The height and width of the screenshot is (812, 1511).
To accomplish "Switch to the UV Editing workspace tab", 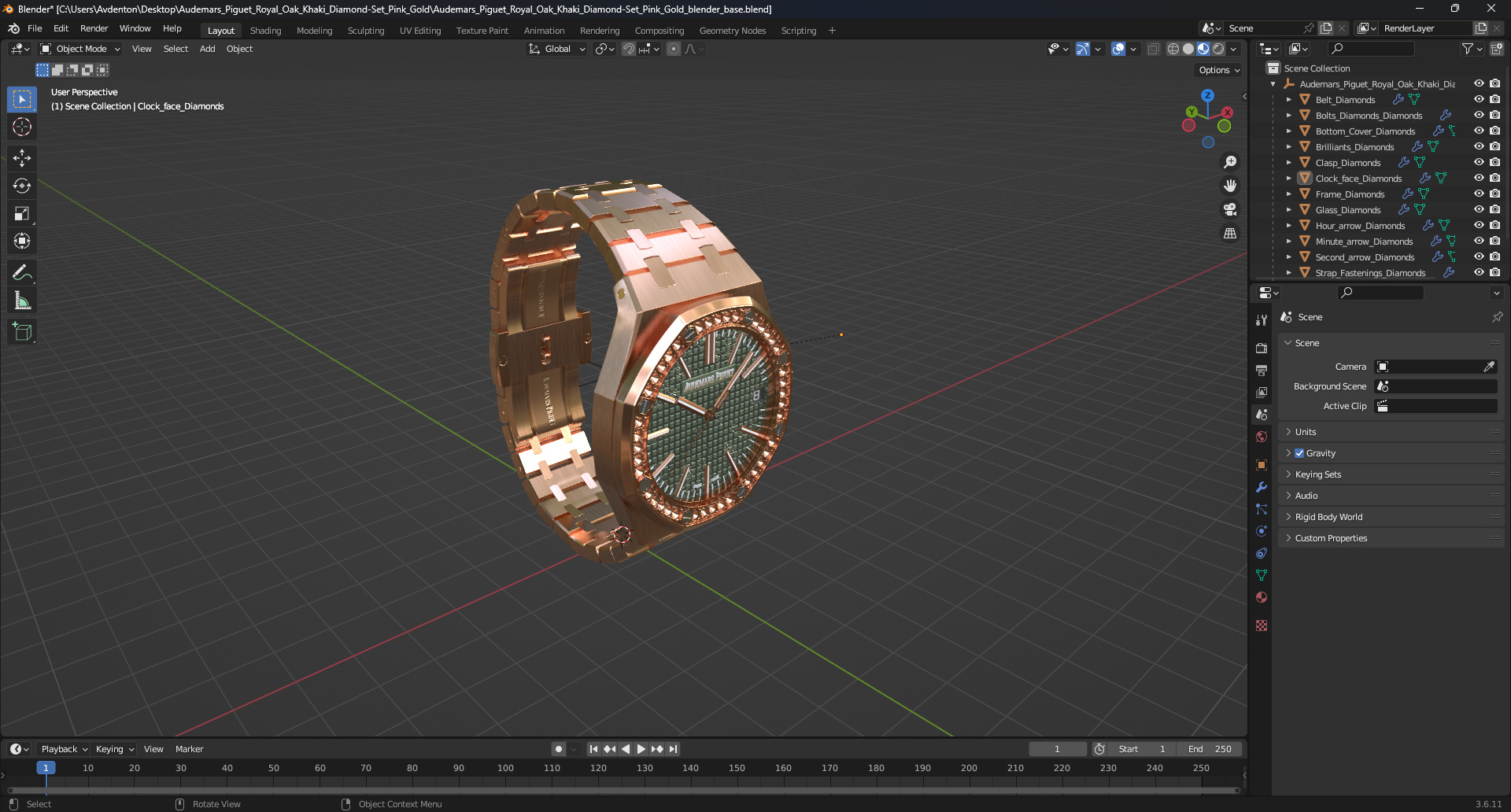I will pyautogui.click(x=420, y=31).
